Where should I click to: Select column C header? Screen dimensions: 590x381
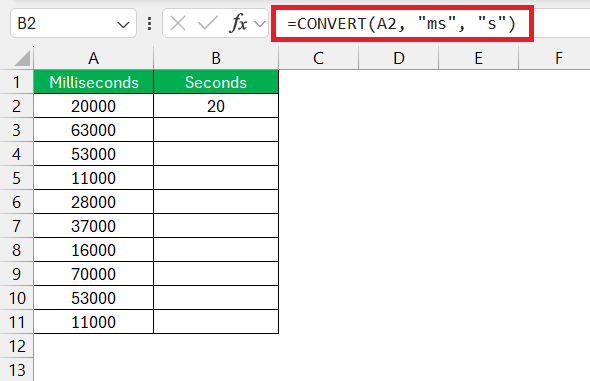tap(318, 58)
